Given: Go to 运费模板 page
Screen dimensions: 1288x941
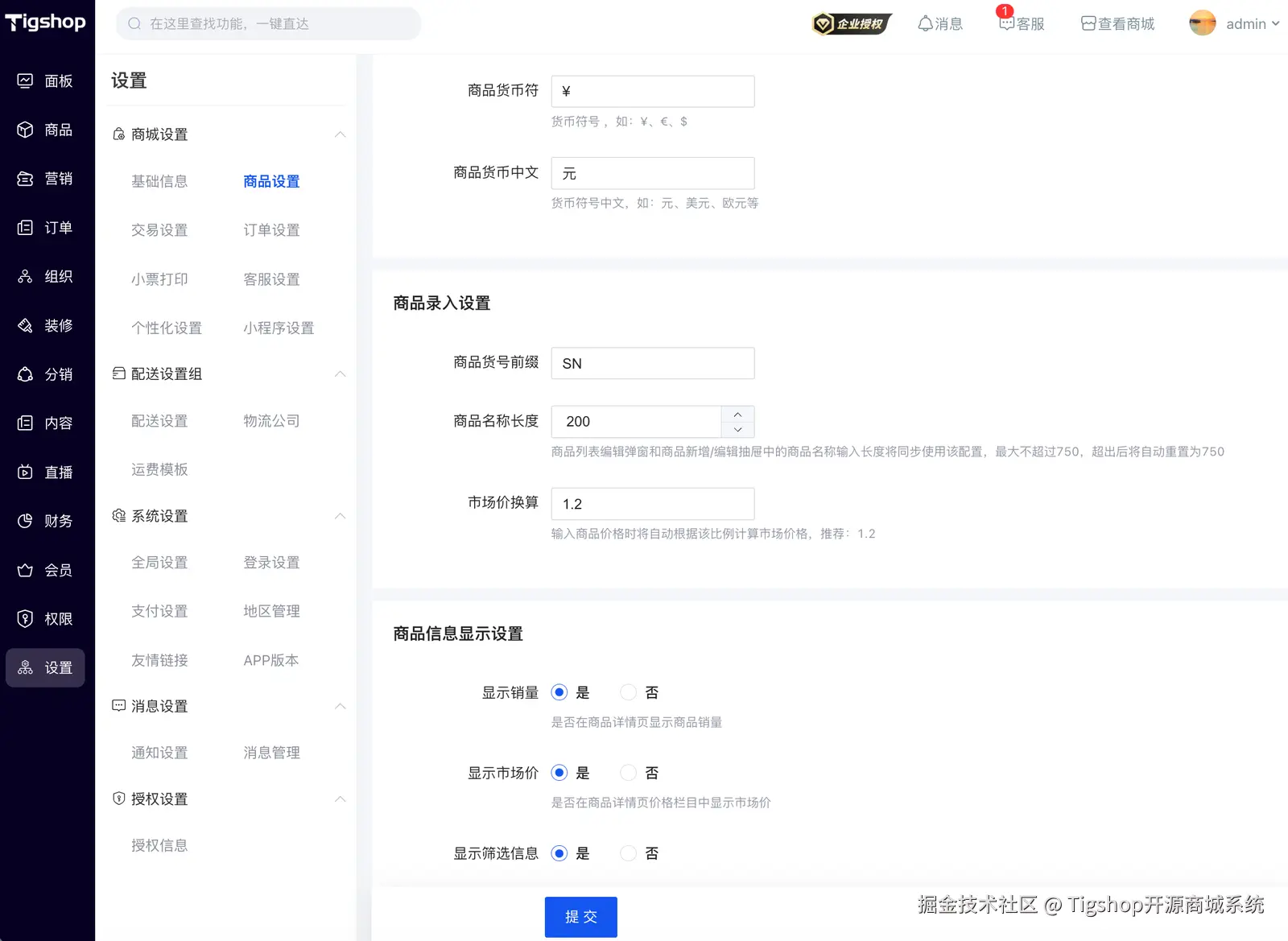Looking at the screenshot, I should [159, 469].
